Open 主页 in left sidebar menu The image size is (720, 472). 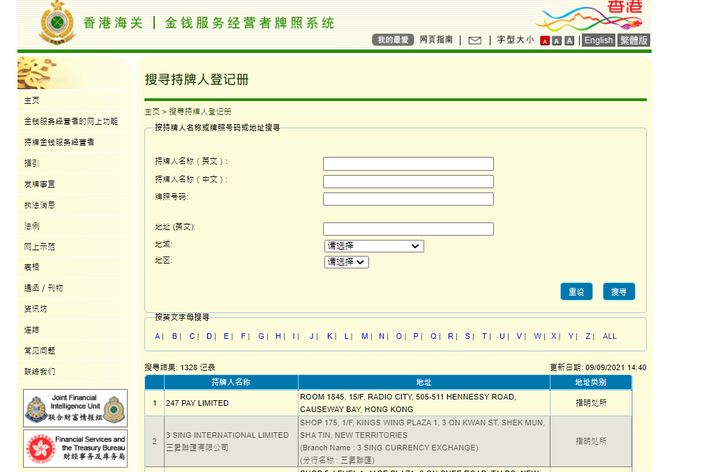point(32,101)
